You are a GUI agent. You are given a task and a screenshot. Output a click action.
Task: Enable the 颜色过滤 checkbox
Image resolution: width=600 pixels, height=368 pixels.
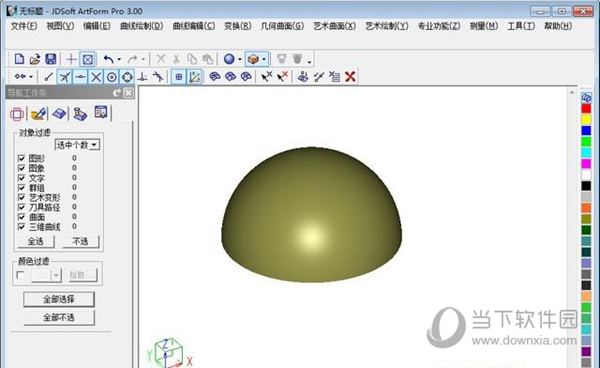(x=21, y=275)
